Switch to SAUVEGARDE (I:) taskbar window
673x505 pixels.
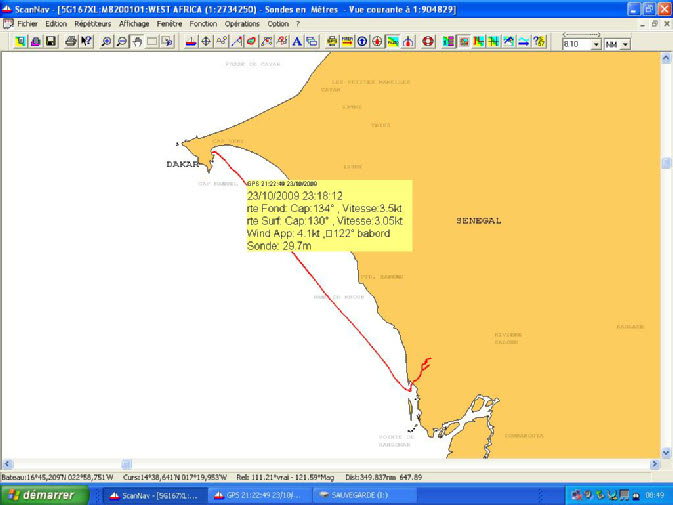[356, 495]
